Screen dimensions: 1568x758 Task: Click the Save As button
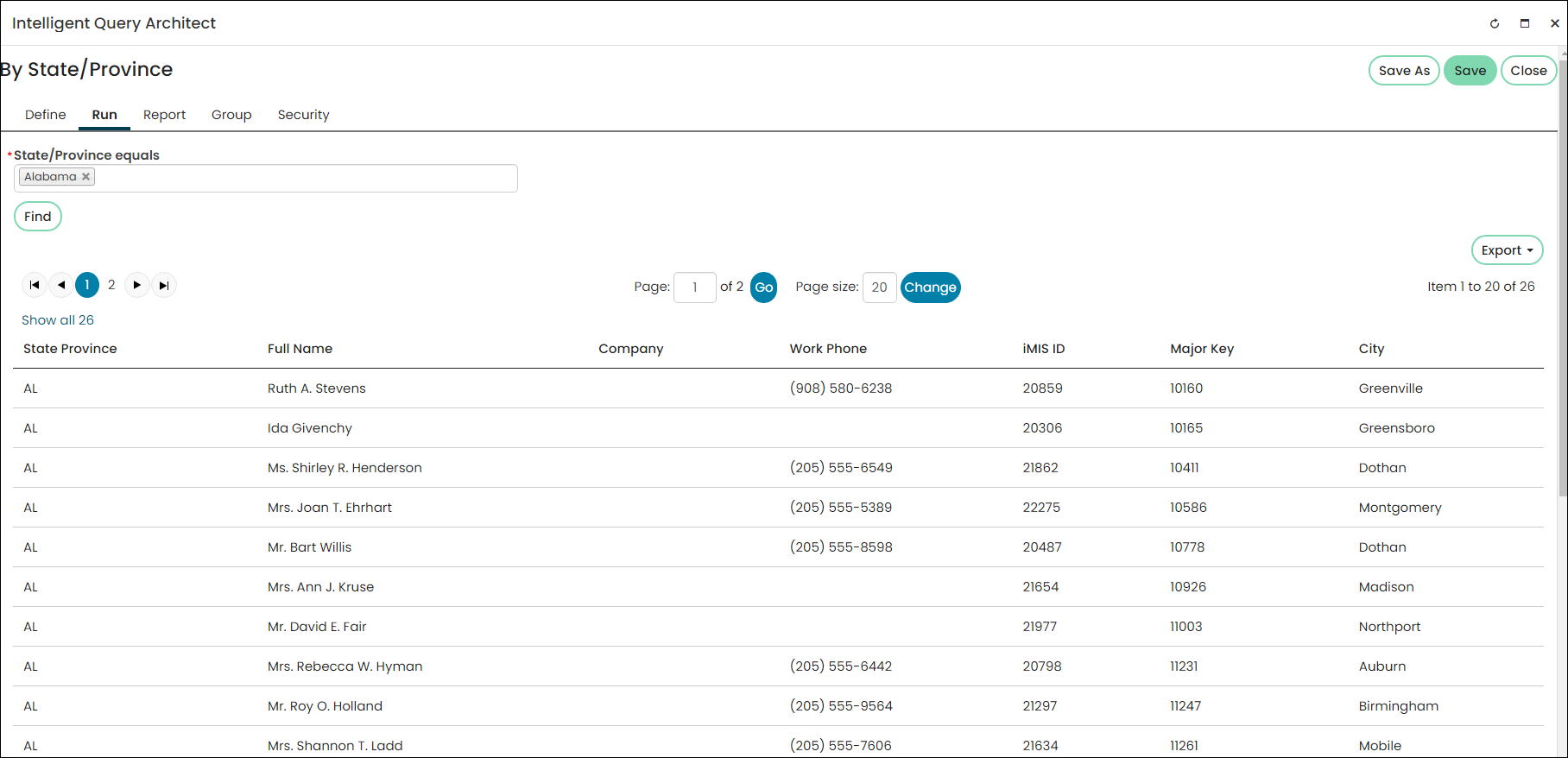point(1404,71)
